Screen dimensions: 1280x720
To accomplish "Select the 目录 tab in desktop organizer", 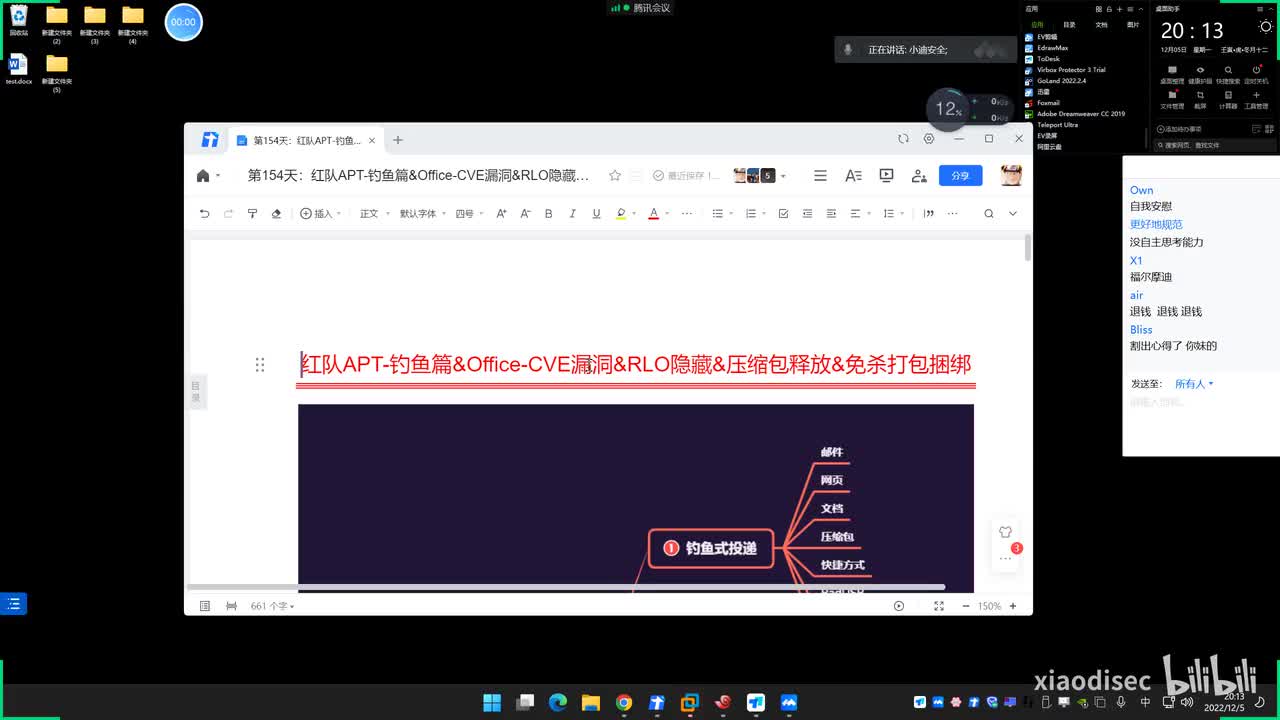I will click(x=1069, y=25).
